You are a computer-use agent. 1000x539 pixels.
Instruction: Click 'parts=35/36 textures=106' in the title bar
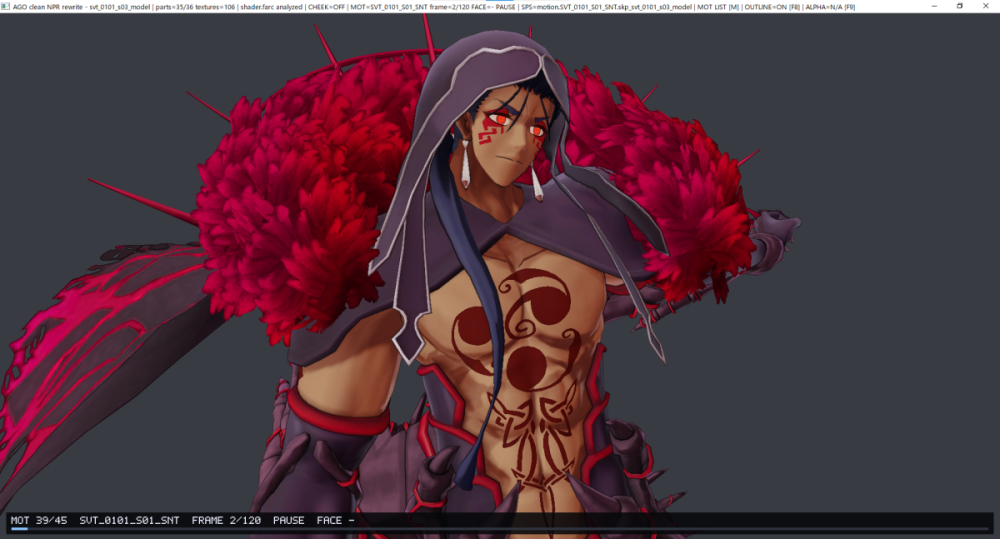(195, 7)
